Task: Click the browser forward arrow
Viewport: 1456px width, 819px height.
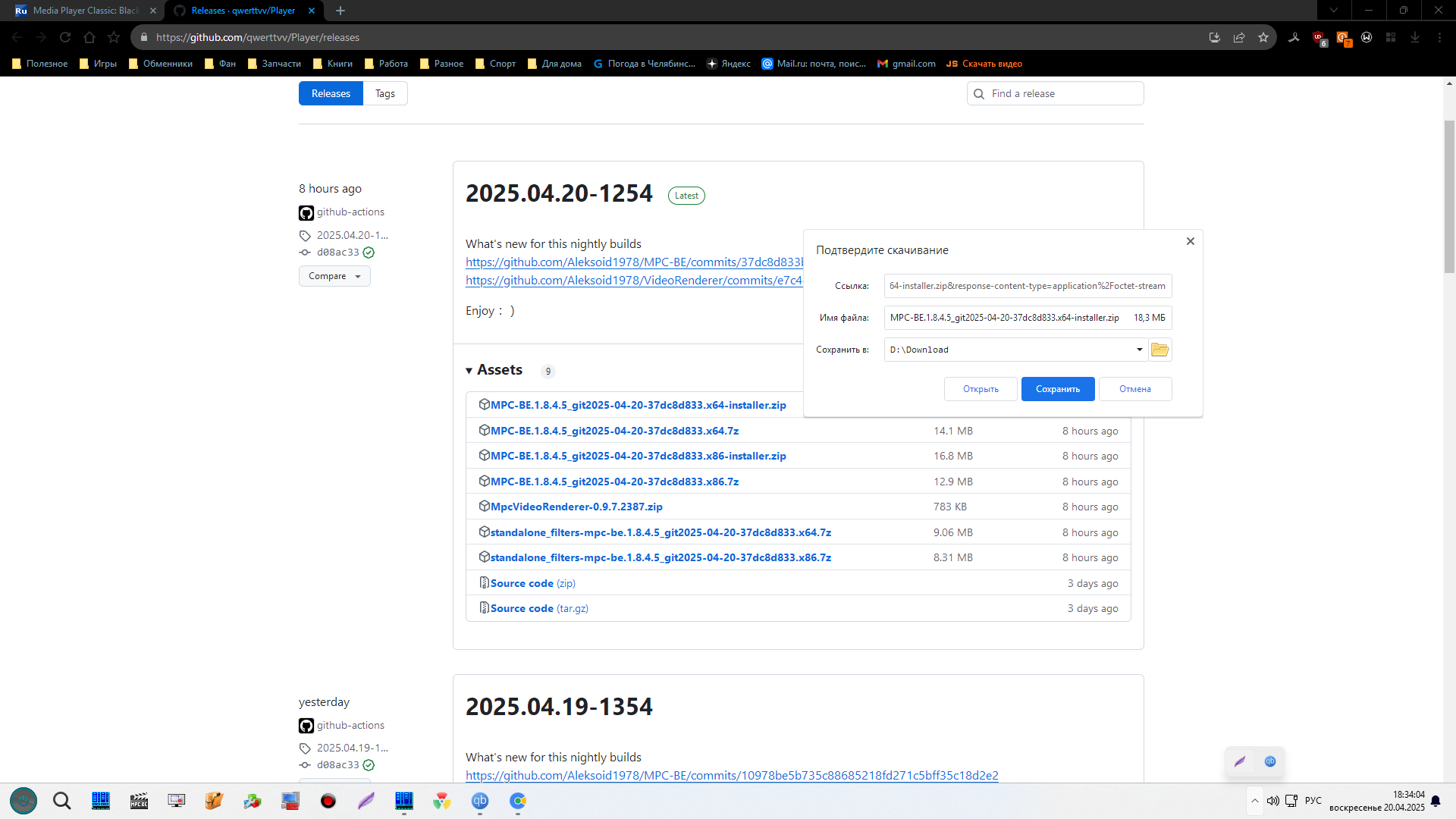Action: [x=41, y=37]
